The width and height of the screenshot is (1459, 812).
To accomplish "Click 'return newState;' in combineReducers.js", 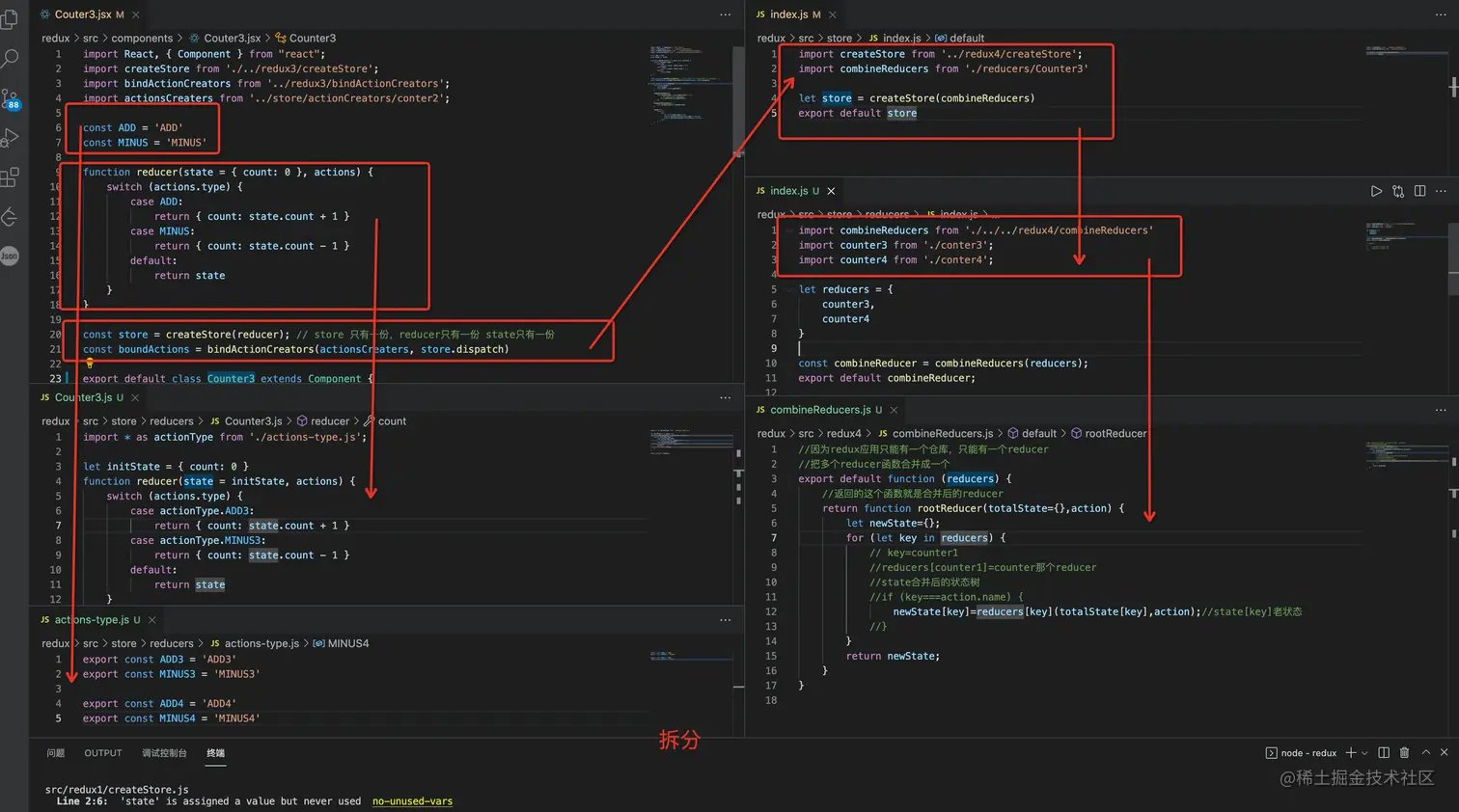I will tap(893, 656).
